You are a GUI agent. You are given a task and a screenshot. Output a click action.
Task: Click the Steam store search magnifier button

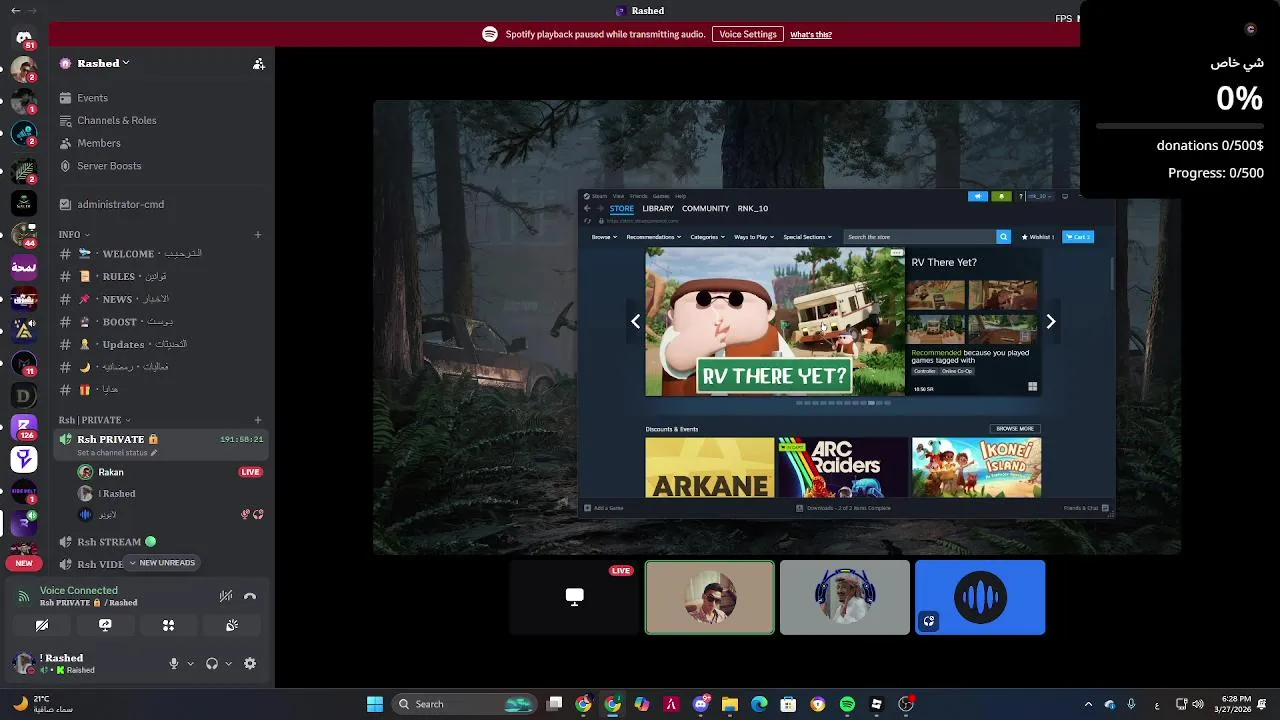click(x=1003, y=237)
